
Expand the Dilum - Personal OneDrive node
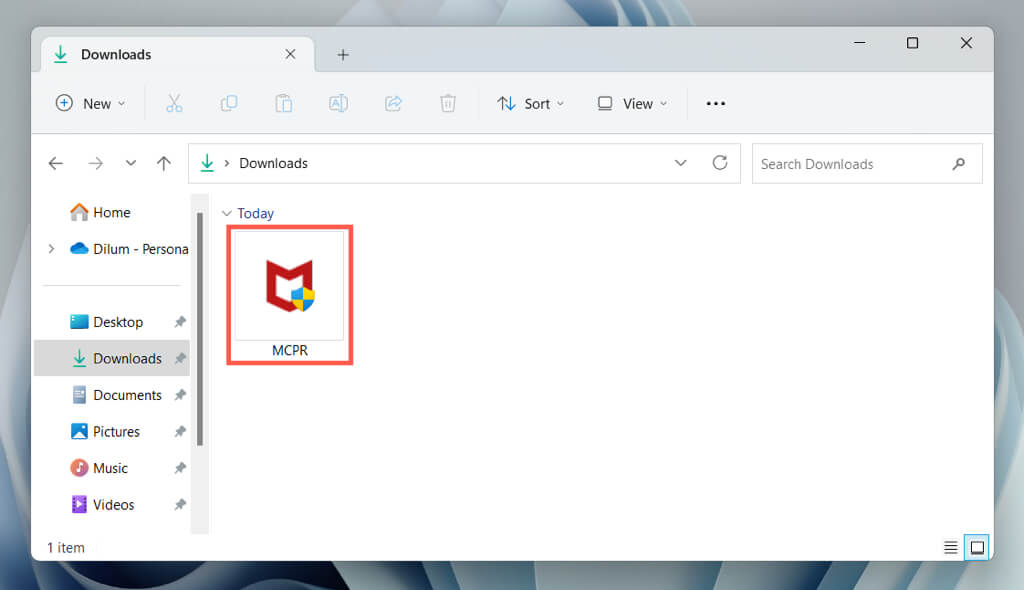[x=51, y=249]
